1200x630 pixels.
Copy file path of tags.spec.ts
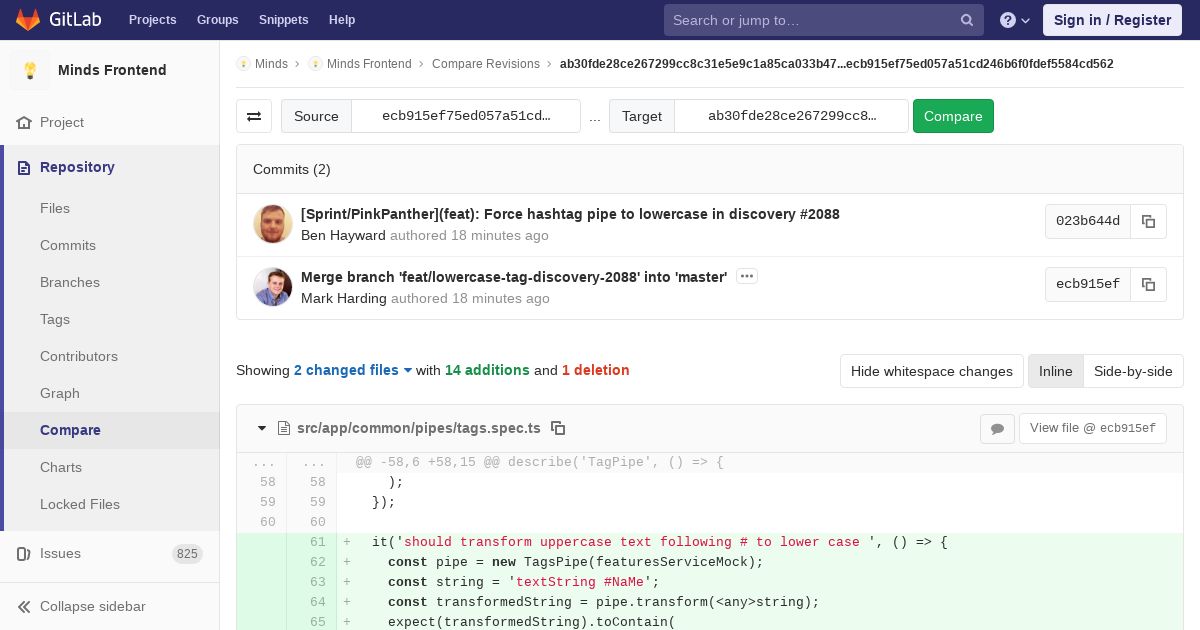pyautogui.click(x=558, y=428)
